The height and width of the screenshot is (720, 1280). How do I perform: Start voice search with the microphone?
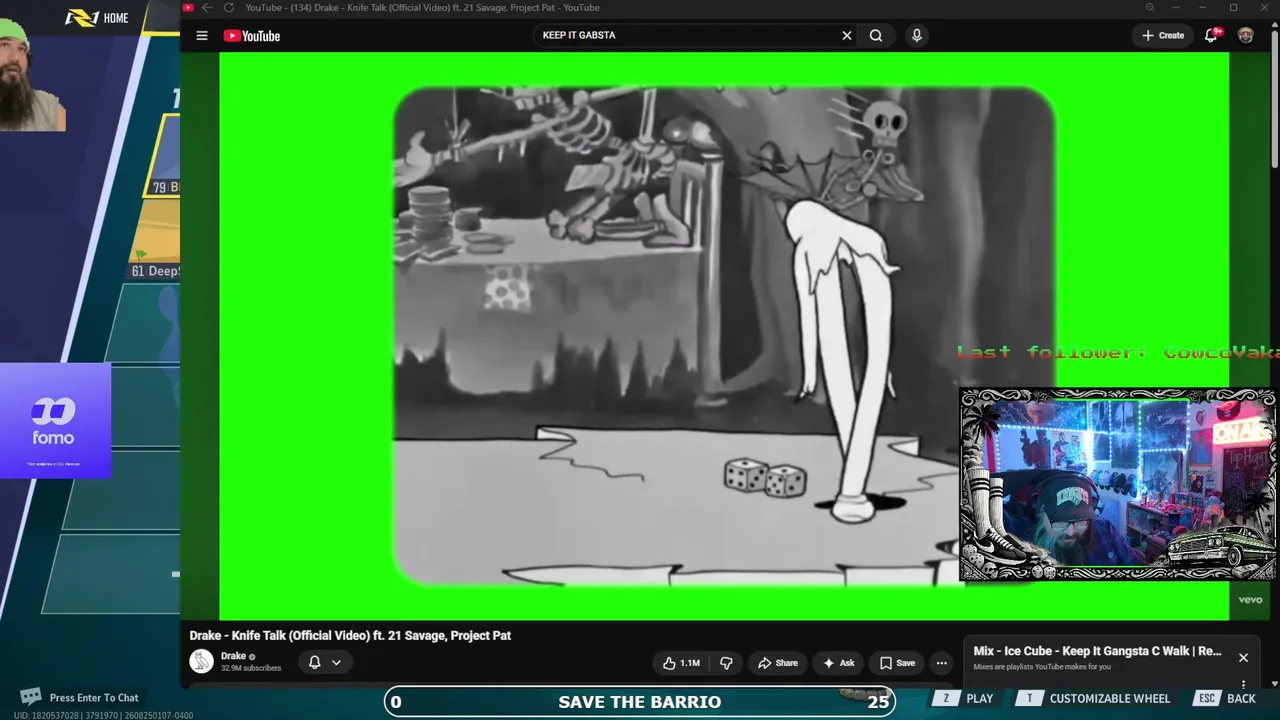tap(916, 36)
